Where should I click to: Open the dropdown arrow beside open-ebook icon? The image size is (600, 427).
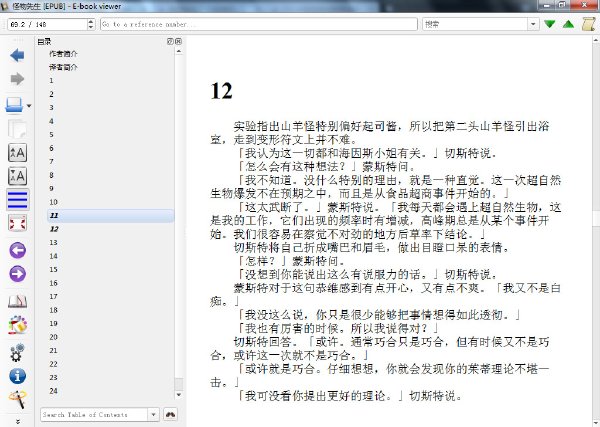(29, 106)
